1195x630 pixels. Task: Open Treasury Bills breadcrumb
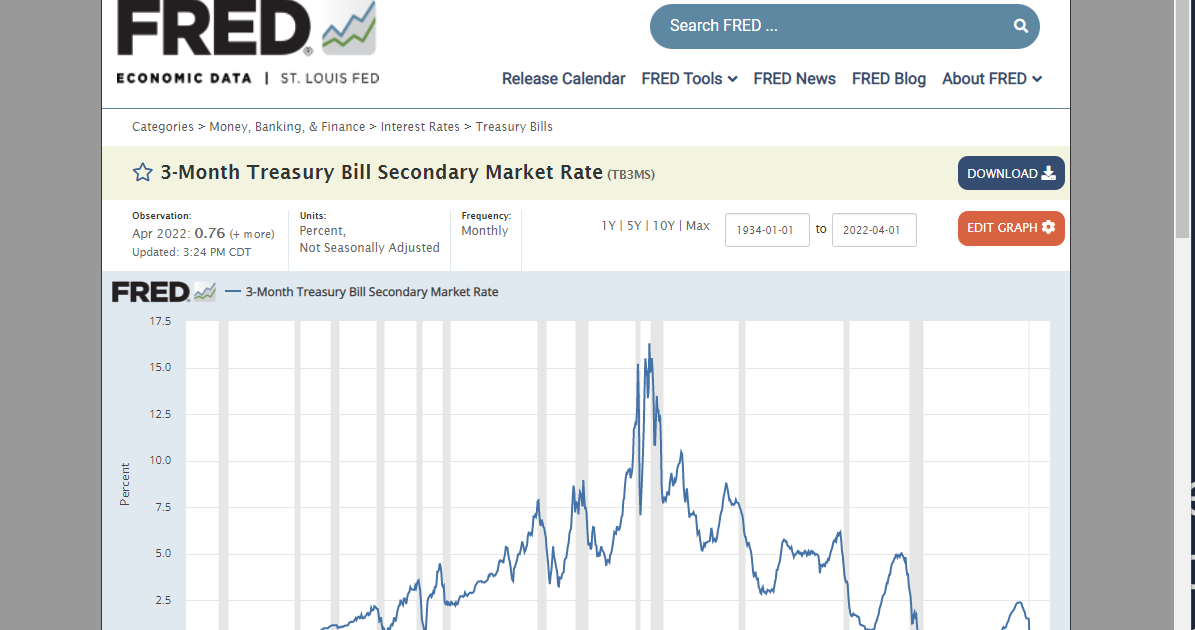click(514, 126)
